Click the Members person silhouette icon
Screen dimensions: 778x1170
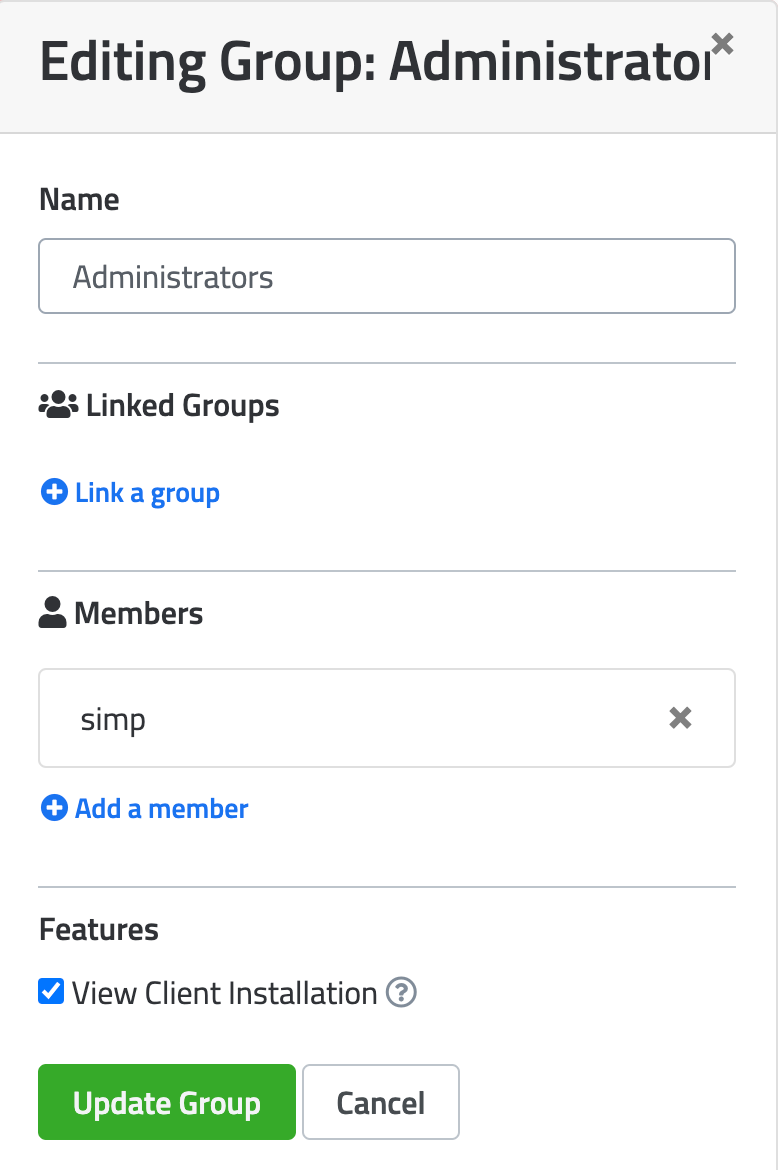pyautogui.click(x=52, y=613)
